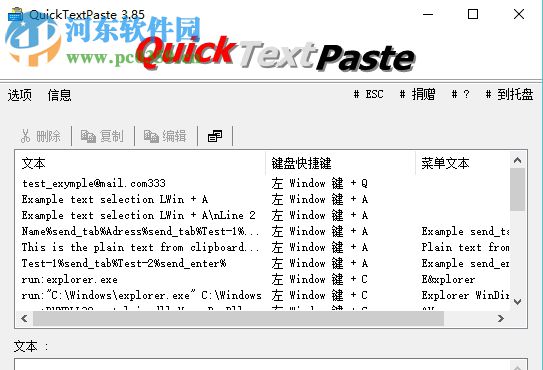Sort by the 文本 column header
543x370 pixels.
(x=141, y=163)
